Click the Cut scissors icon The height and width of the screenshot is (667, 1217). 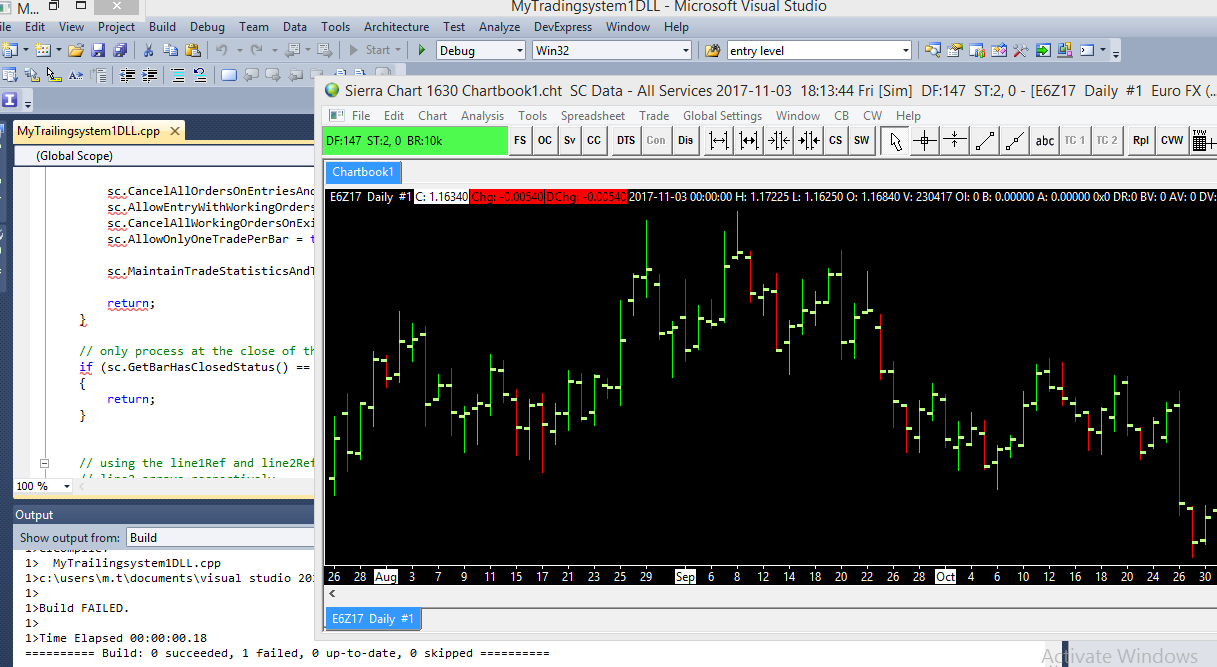[148, 50]
